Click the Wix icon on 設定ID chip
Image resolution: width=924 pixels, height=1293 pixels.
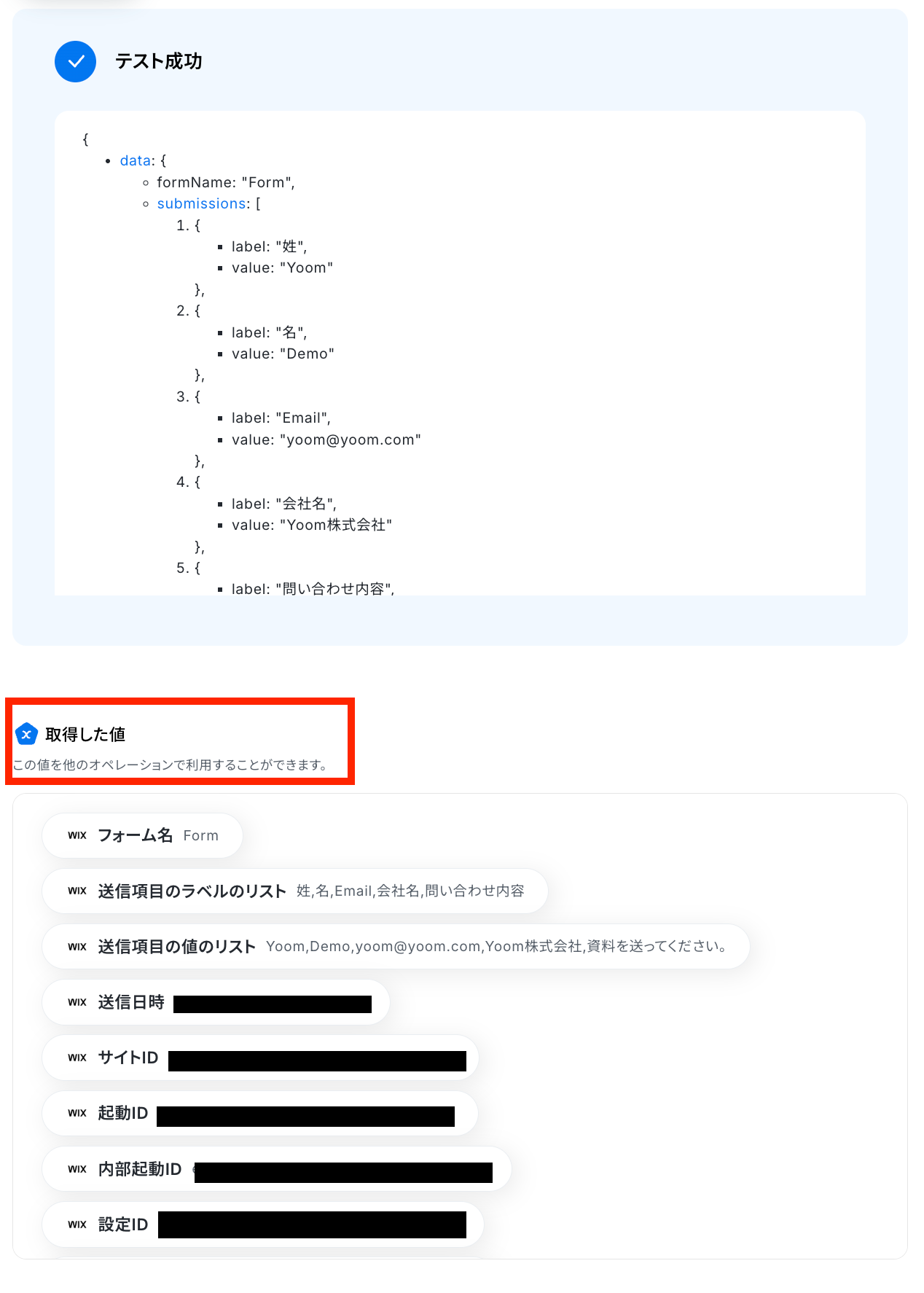point(77,1224)
